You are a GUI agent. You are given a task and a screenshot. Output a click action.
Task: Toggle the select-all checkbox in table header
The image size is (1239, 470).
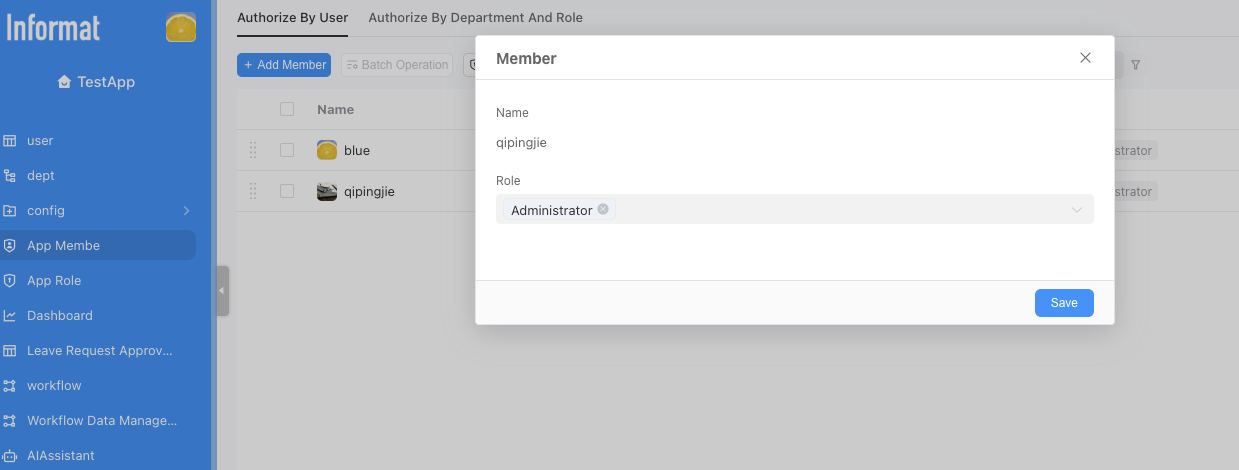click(287, 109)
